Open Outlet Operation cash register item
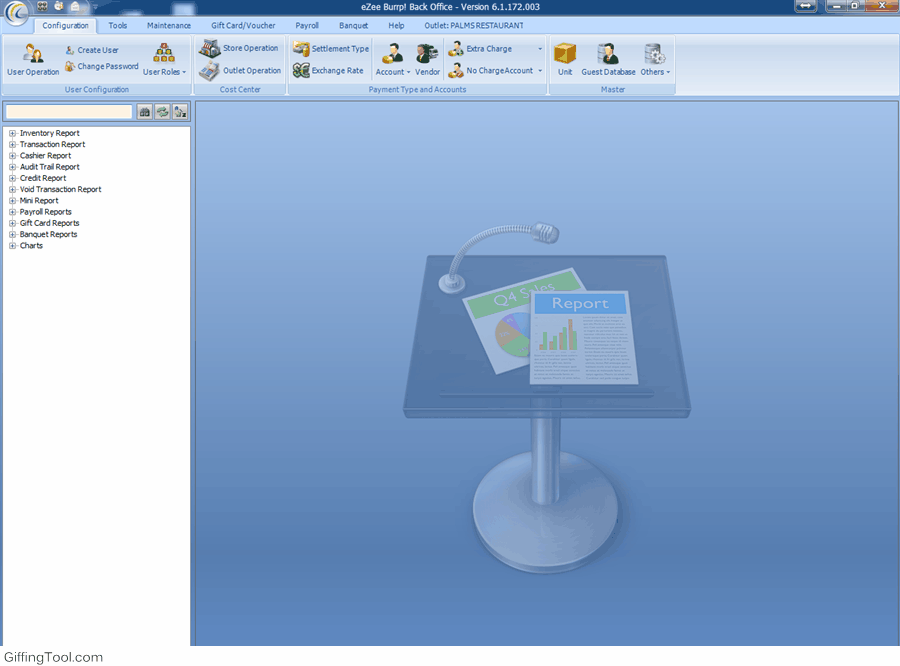900x666 pixels. 240,70
